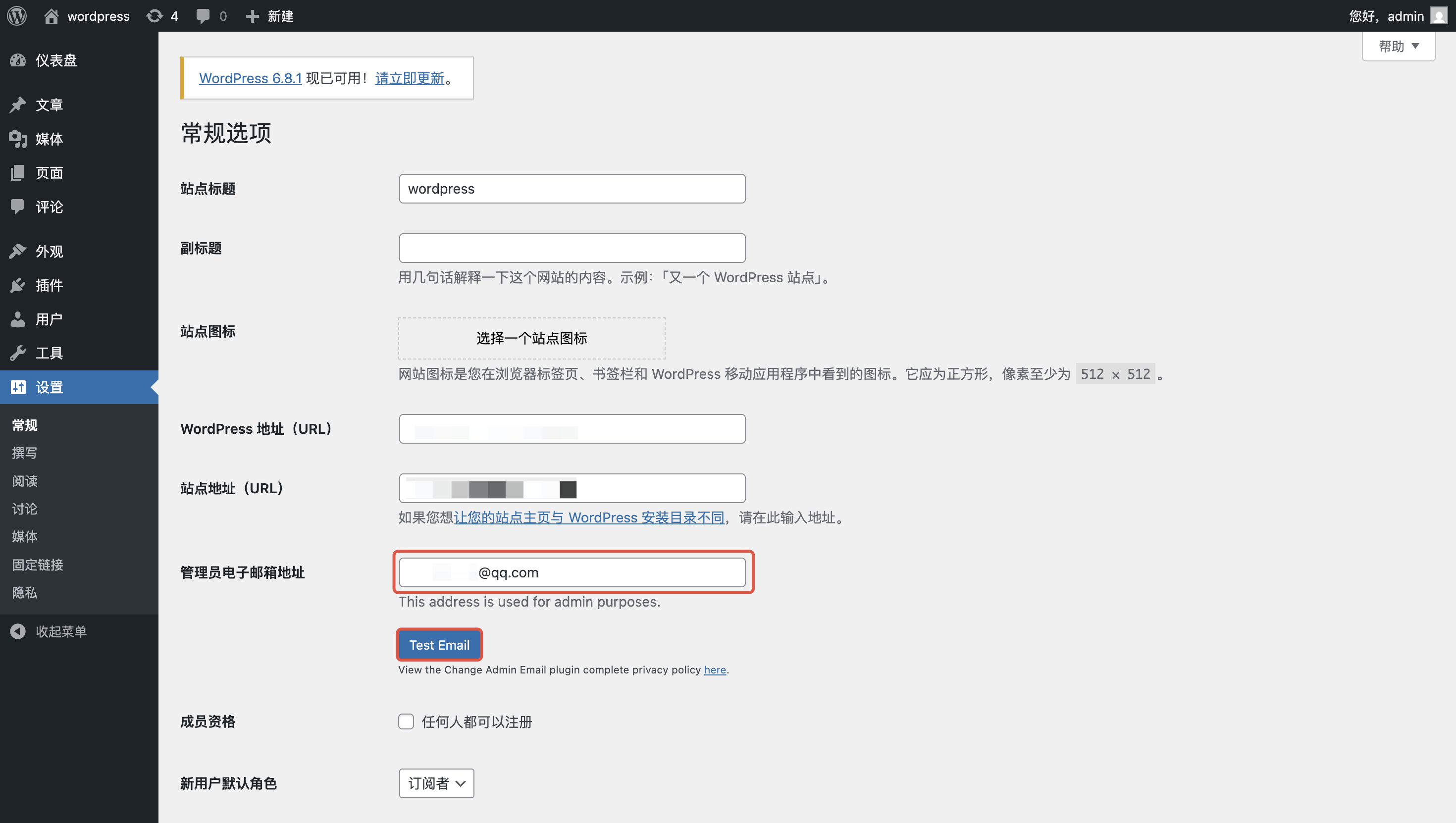Viewport: 1456px width, 823px height.
Task: Open comments bubble icon in admin bar
Action: coord(203,16)
